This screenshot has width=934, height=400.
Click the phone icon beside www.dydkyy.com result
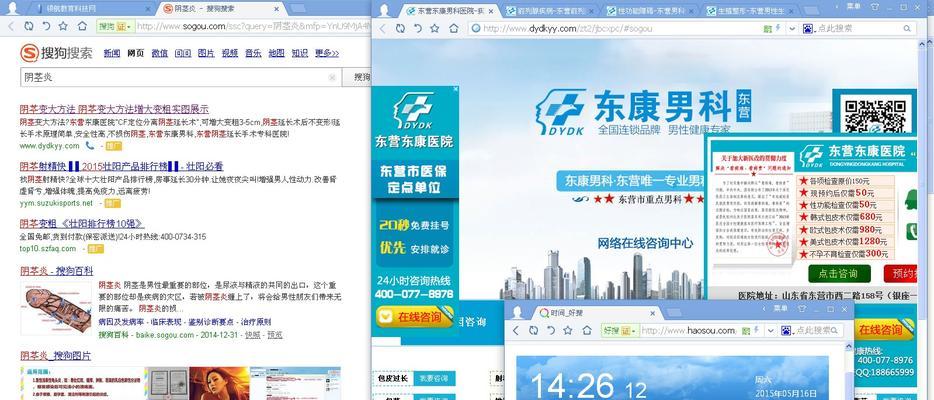(x=89, y=145)
